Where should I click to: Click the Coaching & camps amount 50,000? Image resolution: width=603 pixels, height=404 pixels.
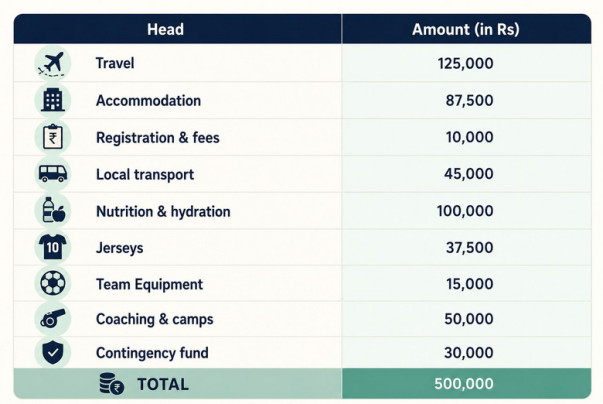pos(469,319)
